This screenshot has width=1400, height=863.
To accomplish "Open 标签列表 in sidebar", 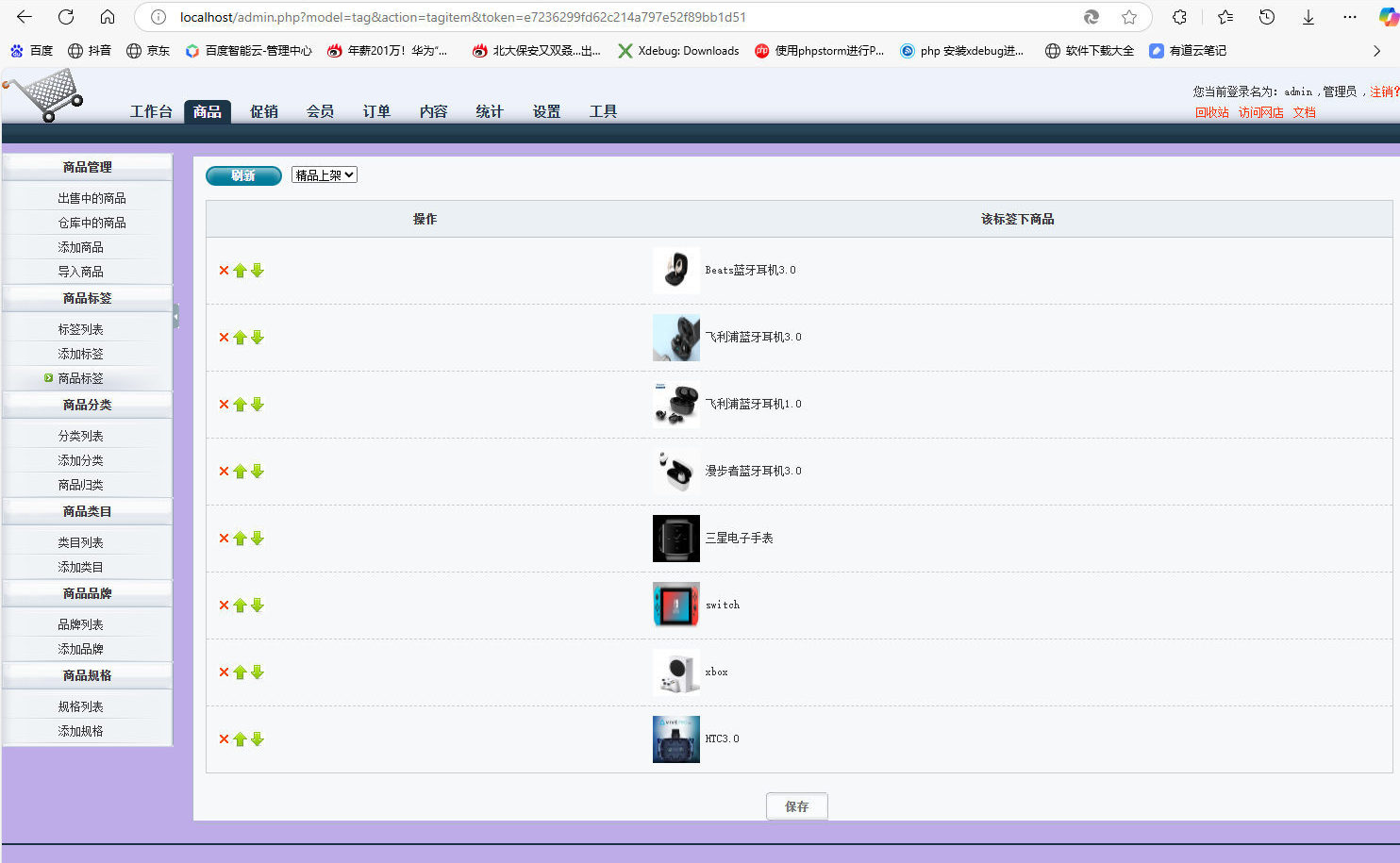I will 80,329.
